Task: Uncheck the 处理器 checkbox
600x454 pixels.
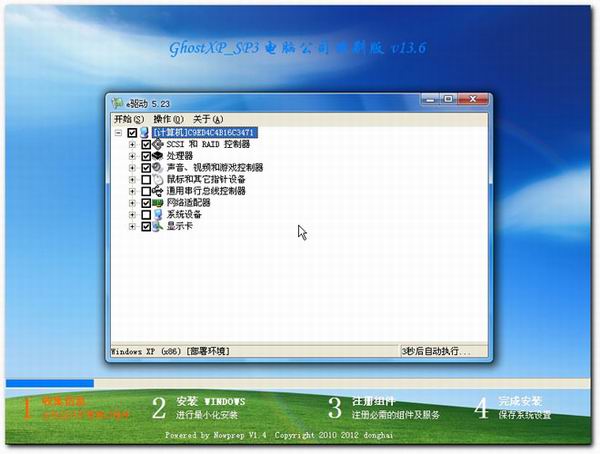Action: coord(146,156)
